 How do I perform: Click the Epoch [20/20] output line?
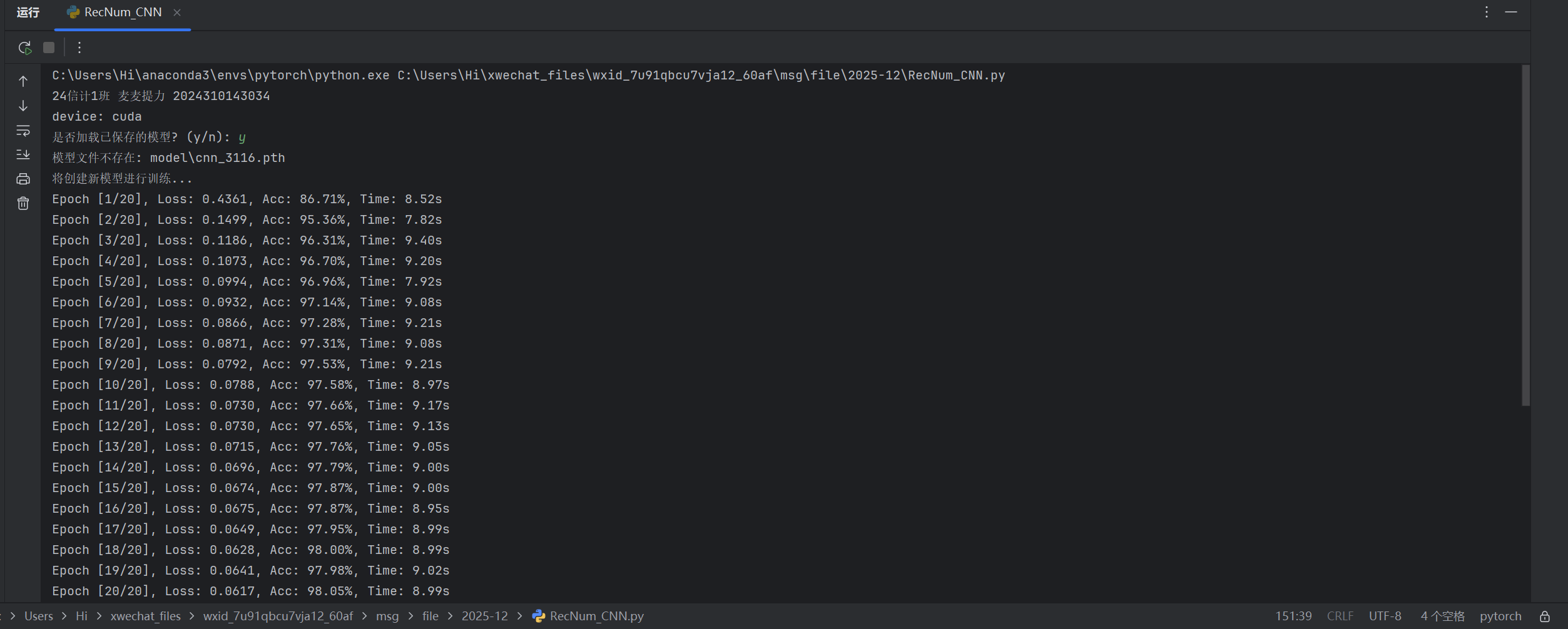[x=251, y=591]
